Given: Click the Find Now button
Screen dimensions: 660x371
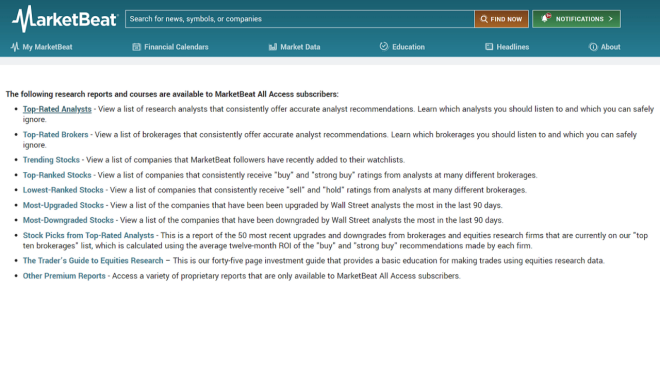Looking at the screenshot, I should click(501, 19).
